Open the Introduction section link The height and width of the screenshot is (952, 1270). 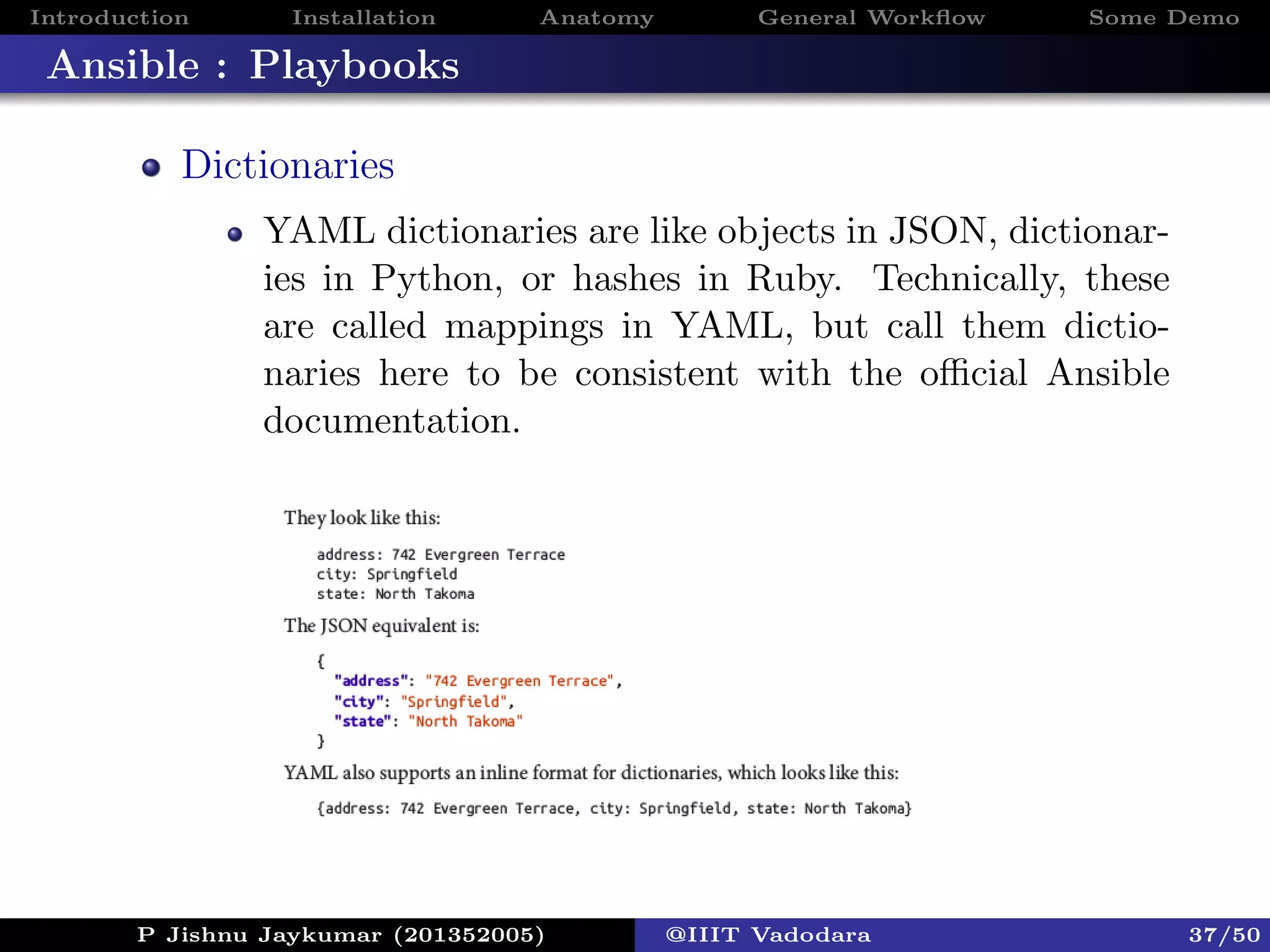click(110, 17)
